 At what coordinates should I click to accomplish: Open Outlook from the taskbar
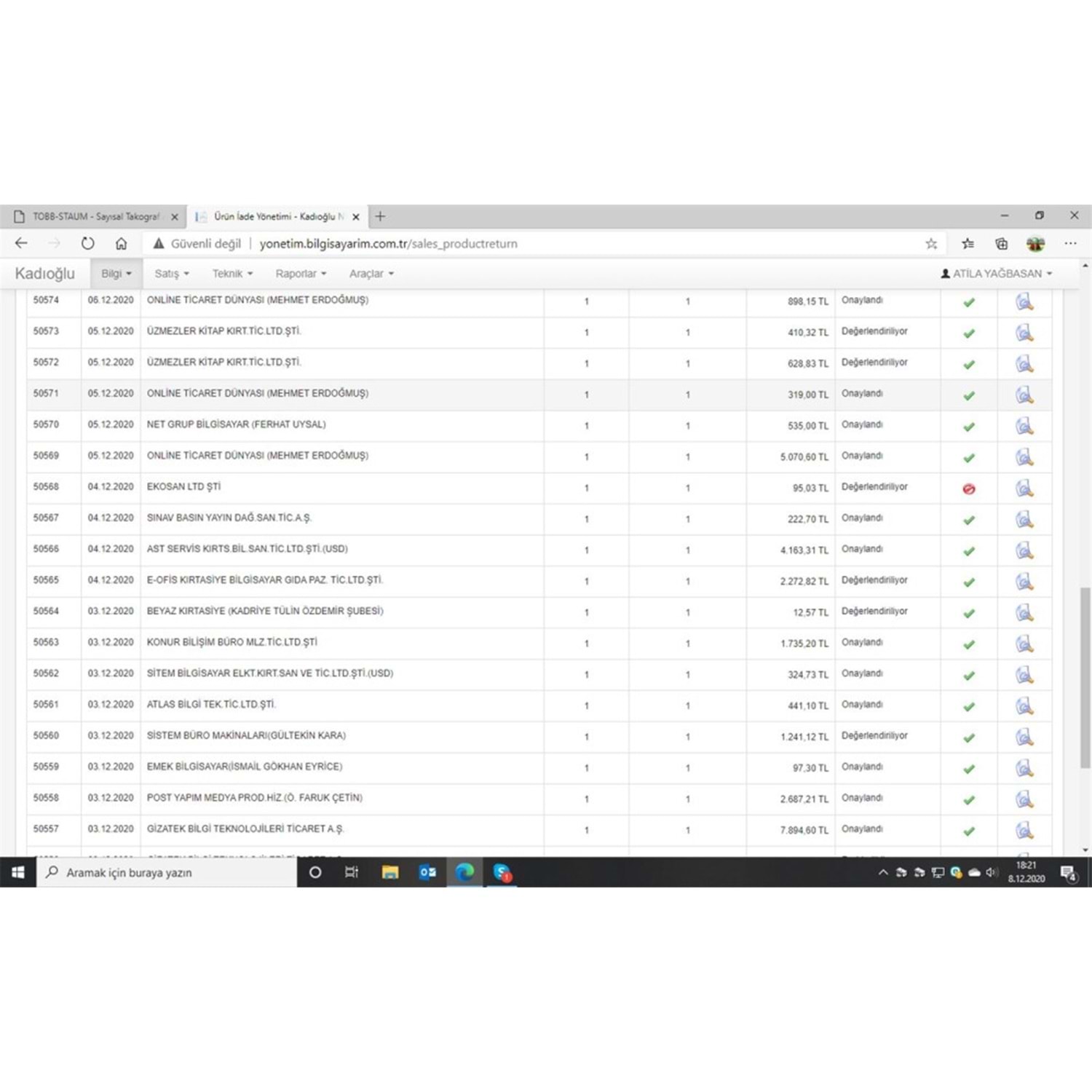point(427,872)
